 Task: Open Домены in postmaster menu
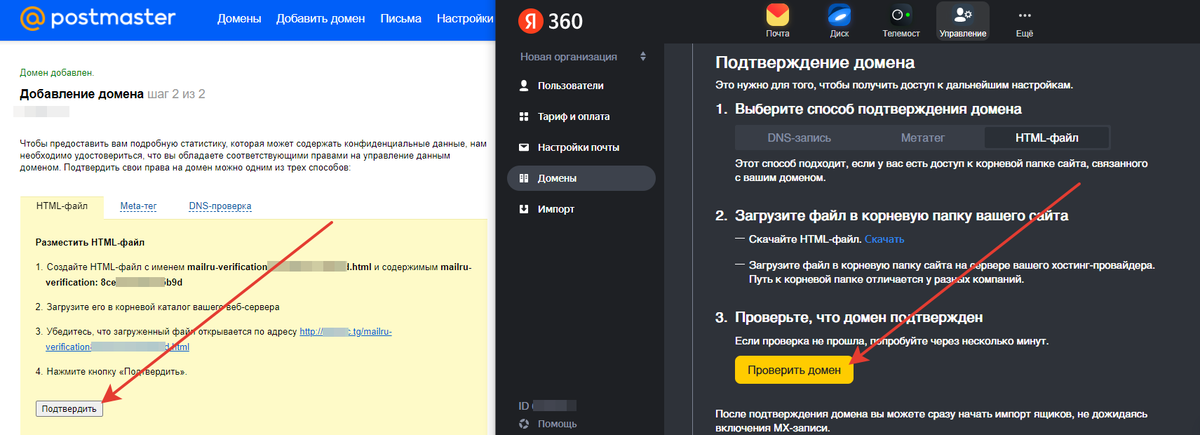point(238,19)
